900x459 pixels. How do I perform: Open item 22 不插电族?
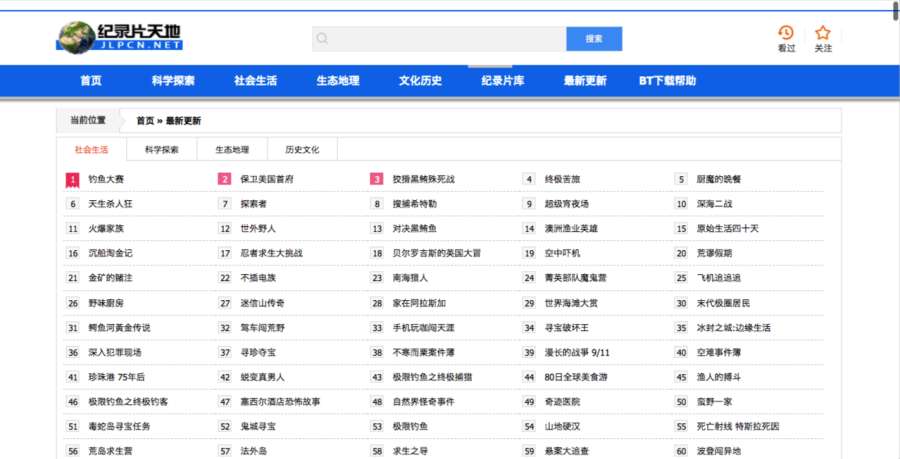click(258, 278)
